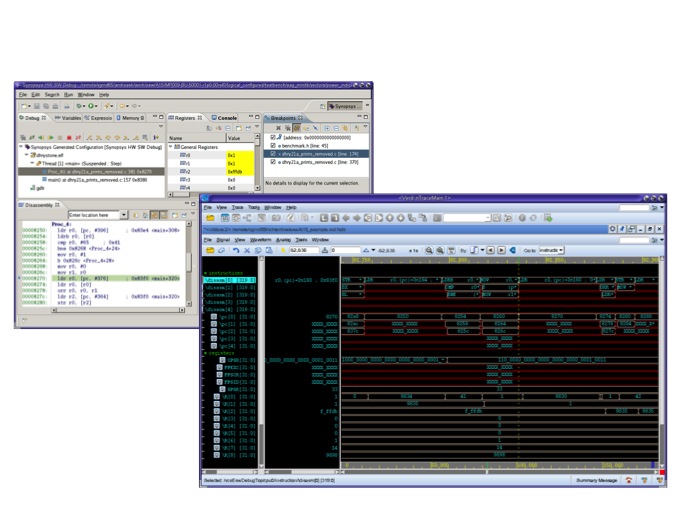Click the up arrow circle in Verdi toolbar

tap(389, 218)
